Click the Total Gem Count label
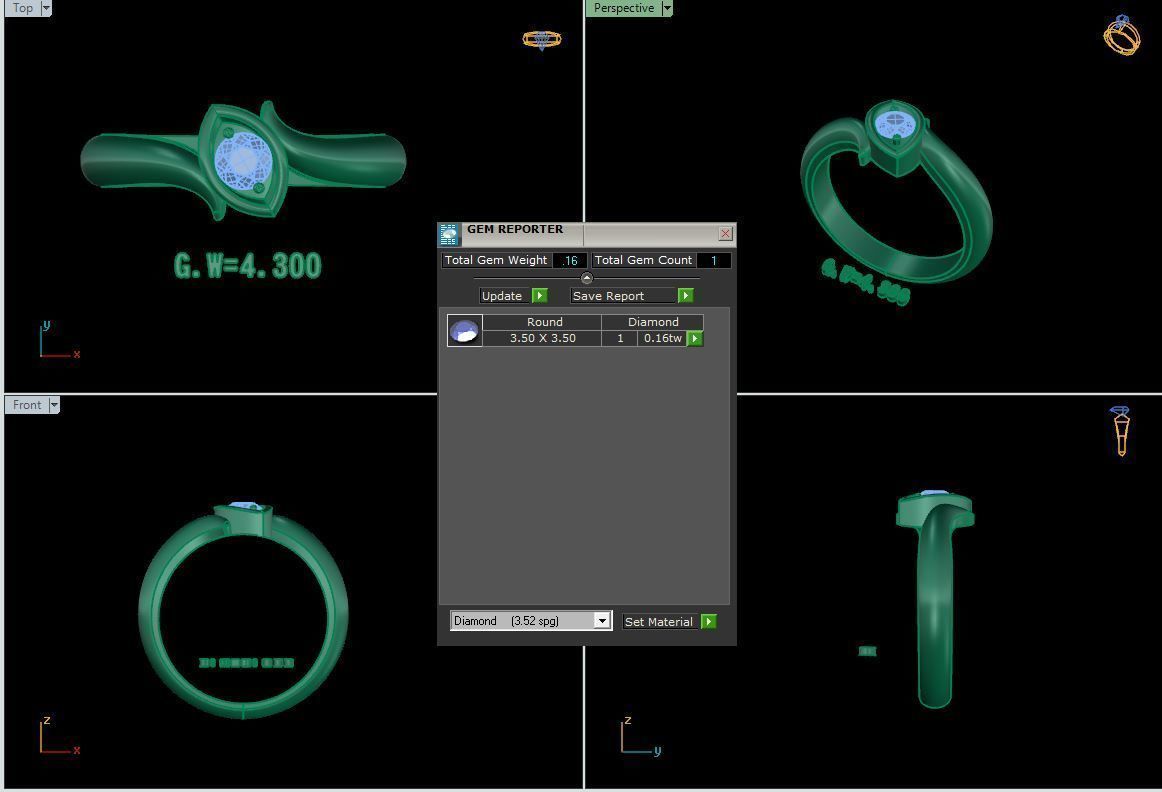 click(x=643, y=260)
